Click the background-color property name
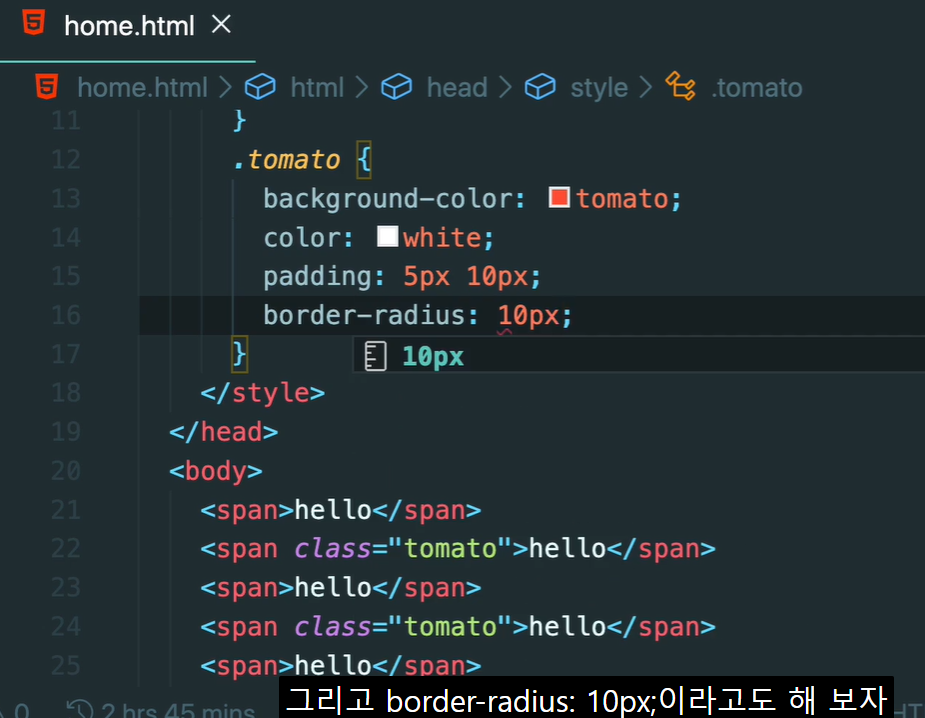The width and height of the screenshot is (925, 718). click(388, 199)
